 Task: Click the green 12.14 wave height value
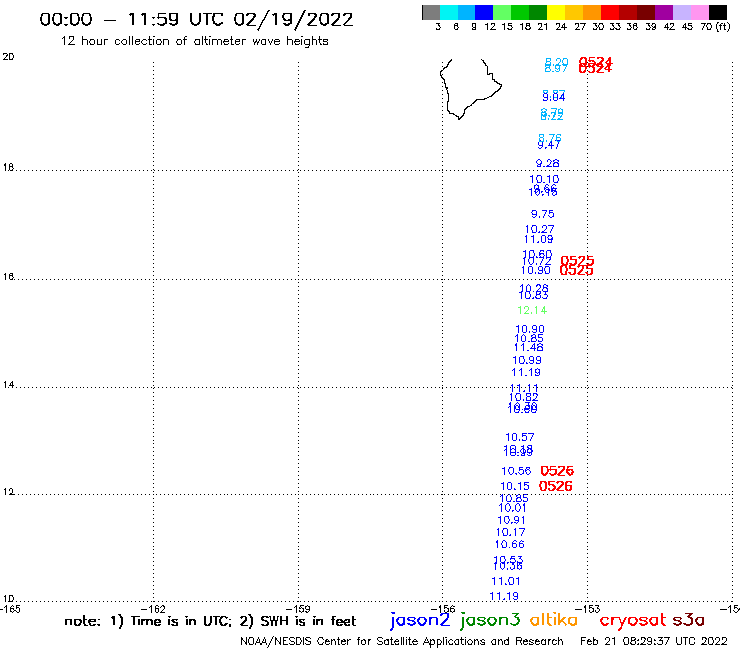[532, 310]
